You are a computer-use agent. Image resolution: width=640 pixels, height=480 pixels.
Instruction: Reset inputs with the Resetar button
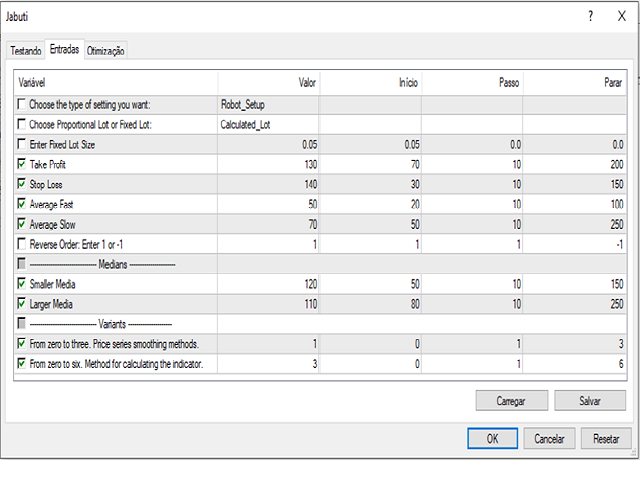(606, 438)
